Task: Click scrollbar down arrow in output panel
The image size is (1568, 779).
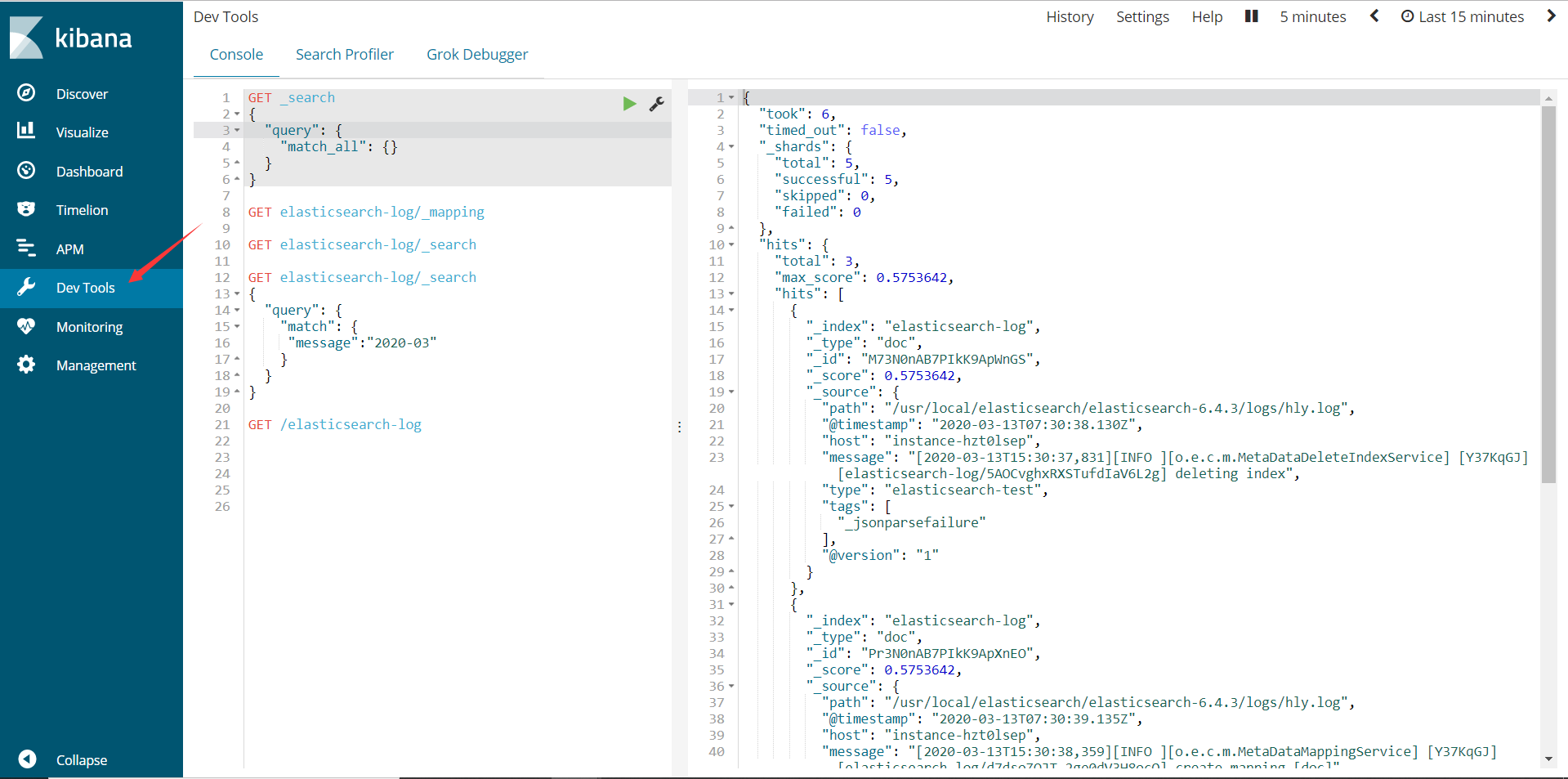Action: [x=1548, y=759]
